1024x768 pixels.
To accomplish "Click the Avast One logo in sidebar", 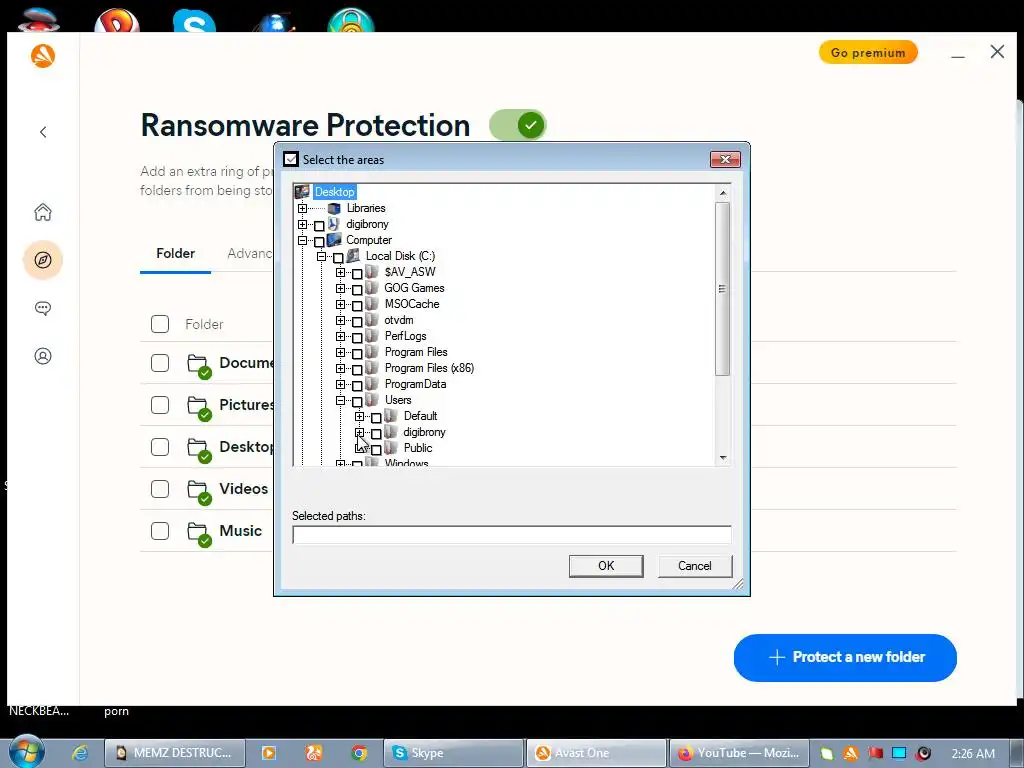I will pyautogui.click(x=42, y=56).
